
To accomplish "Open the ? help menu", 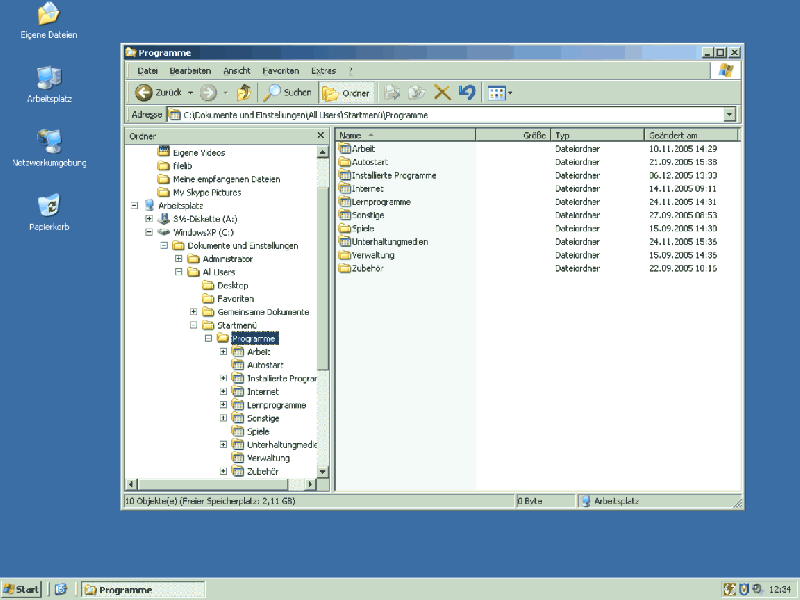I will pyautogui.click(x=351, y=71).
